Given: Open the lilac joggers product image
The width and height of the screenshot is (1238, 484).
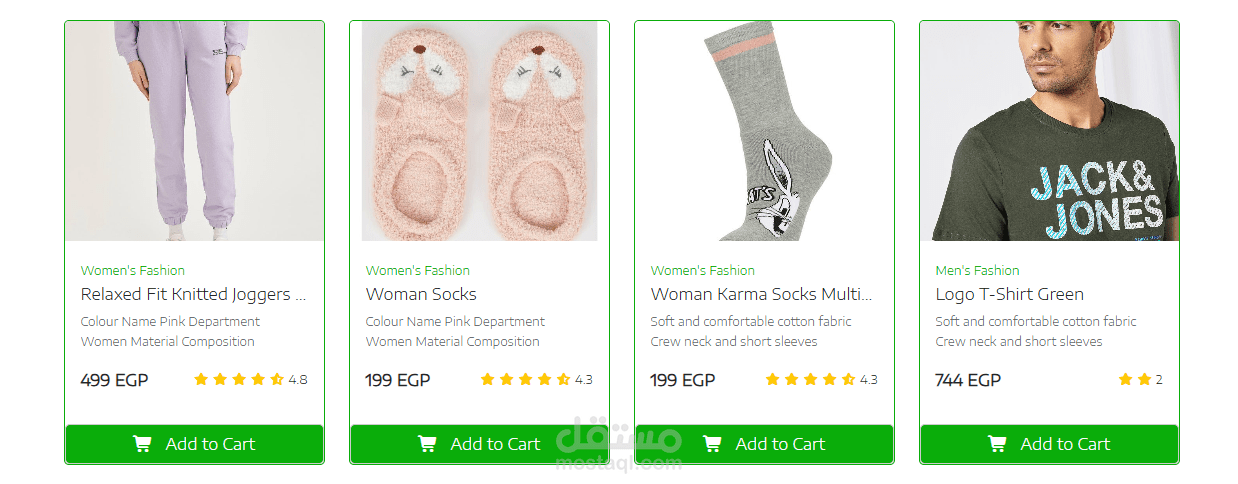Looking at the screenshot, I should tap(194, 131).
